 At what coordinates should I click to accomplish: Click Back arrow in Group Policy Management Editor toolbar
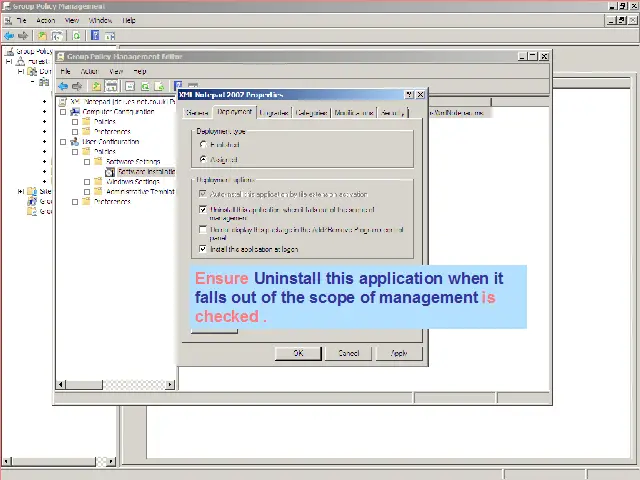point(65,86)
